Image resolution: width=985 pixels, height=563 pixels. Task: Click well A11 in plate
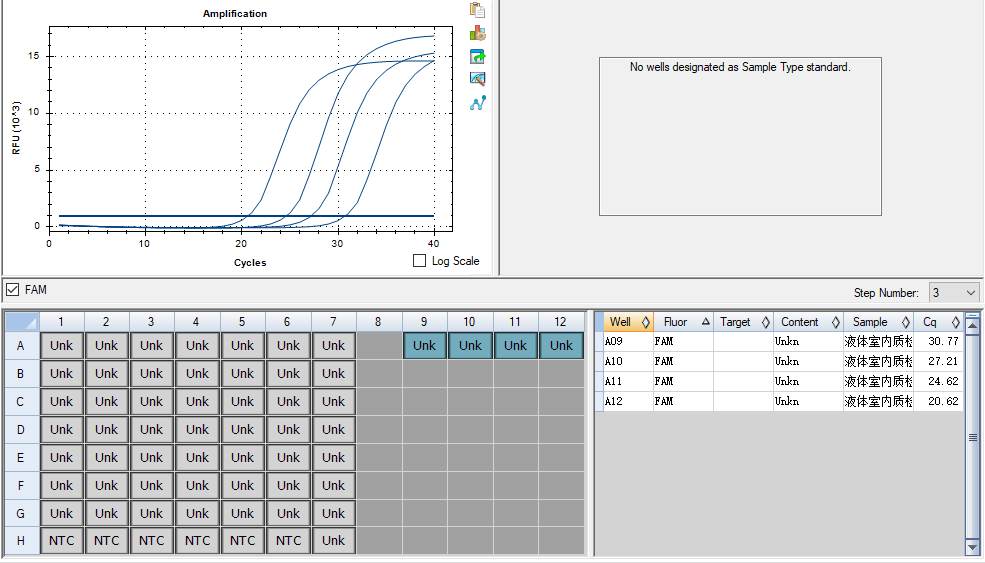tap(515, 346)
